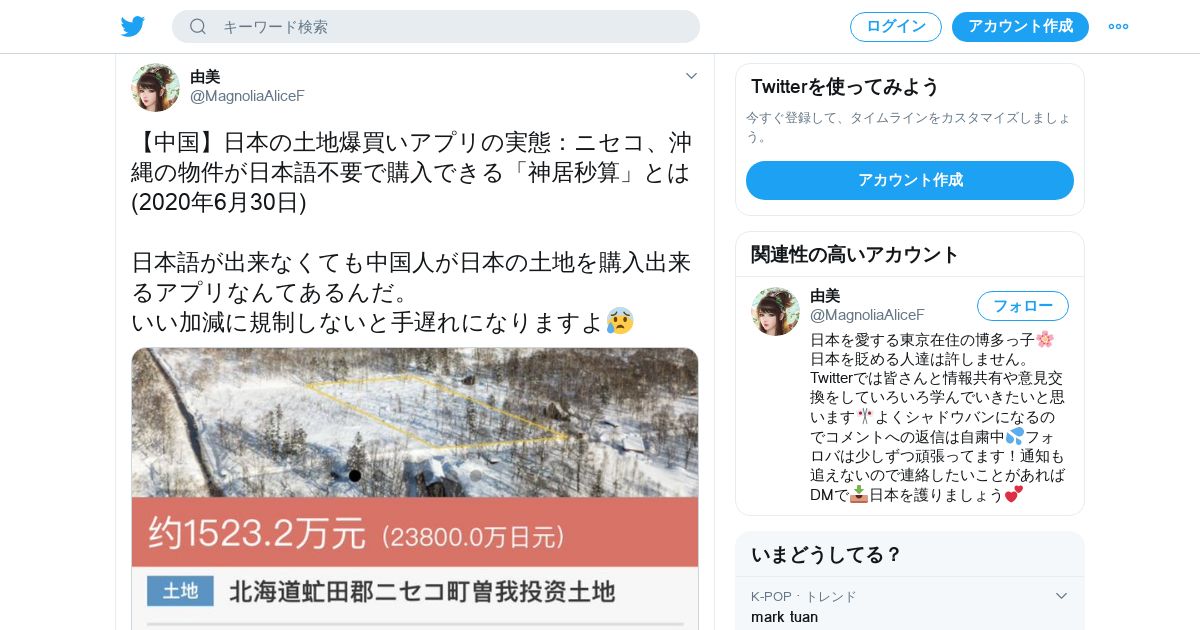1200x630 pixels.
Task: Click the search magnifier icon
Action: [198, 26]
